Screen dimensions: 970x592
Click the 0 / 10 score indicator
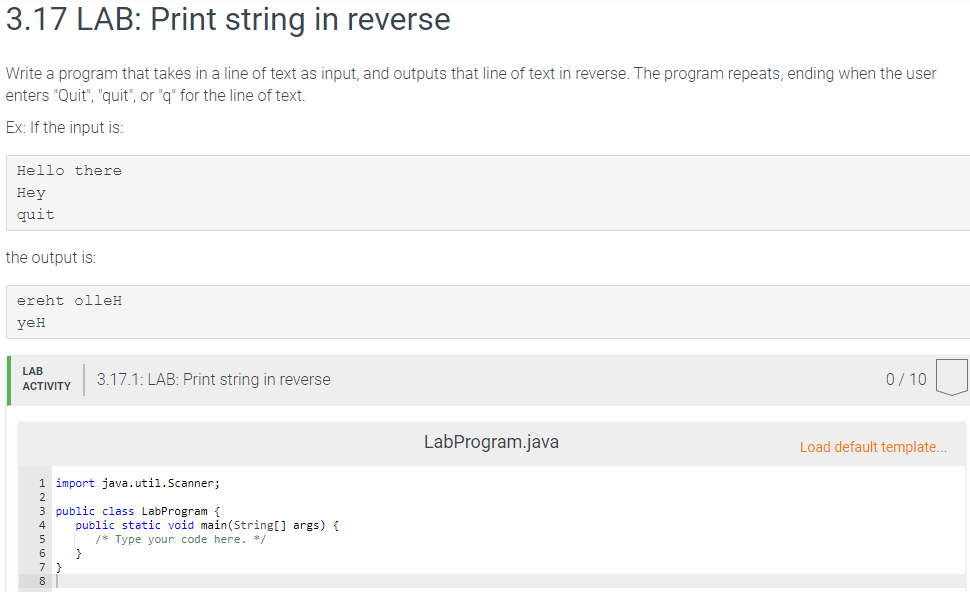906,379
